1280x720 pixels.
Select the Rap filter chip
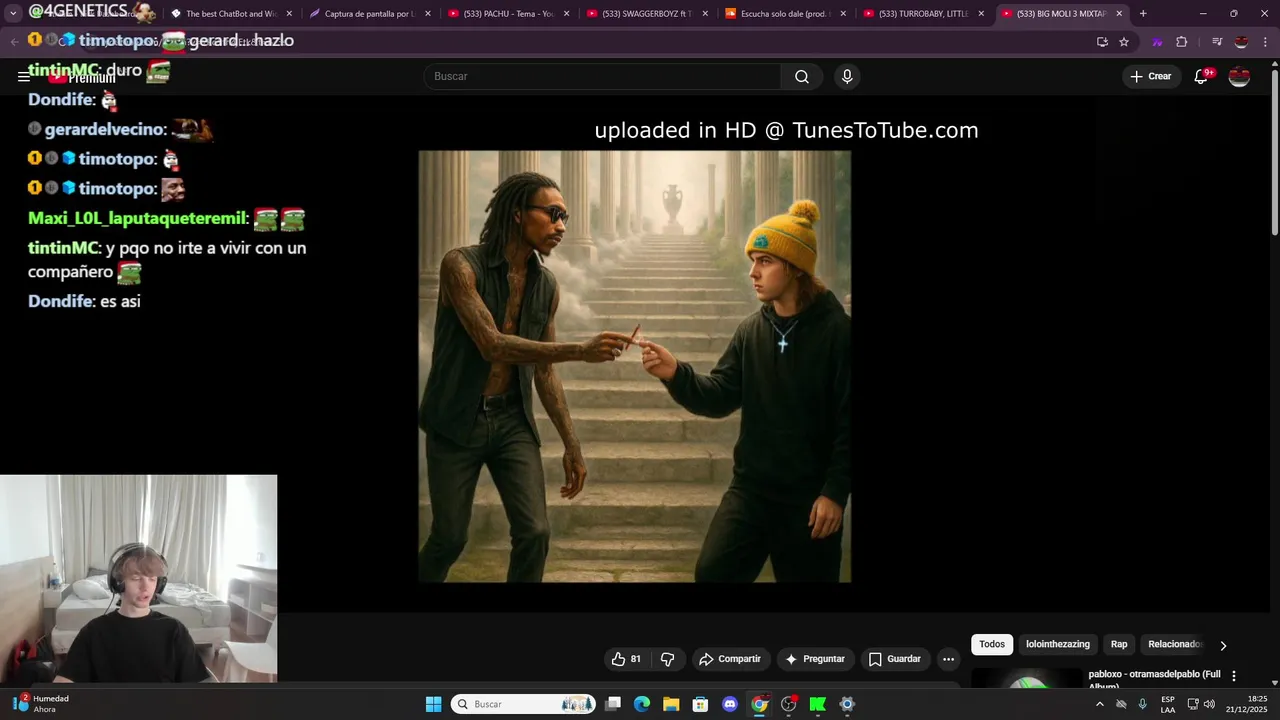pyautogui.click(x=1119, y=645)
